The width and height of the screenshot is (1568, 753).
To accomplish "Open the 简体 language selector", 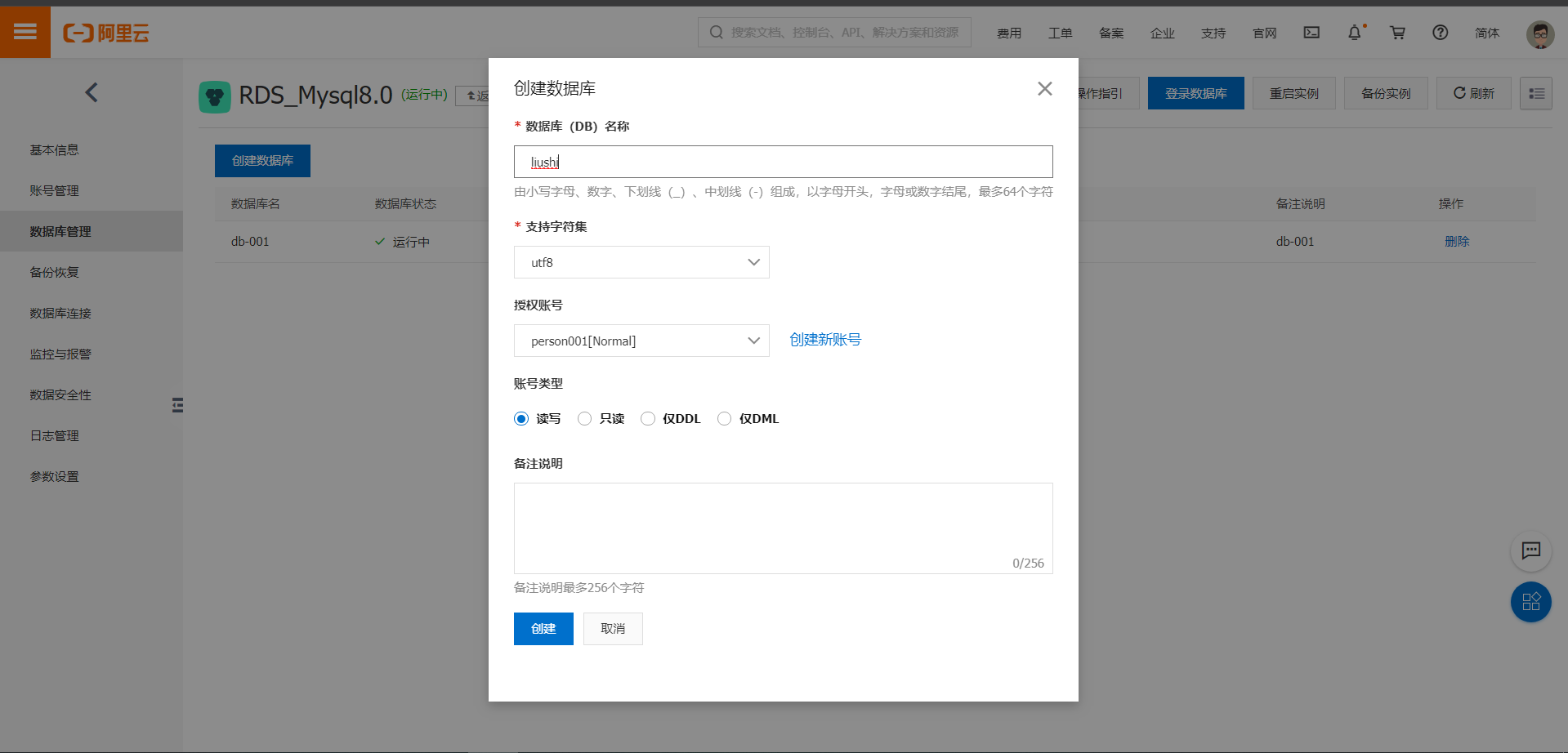I will click(x=1487, y=33).
